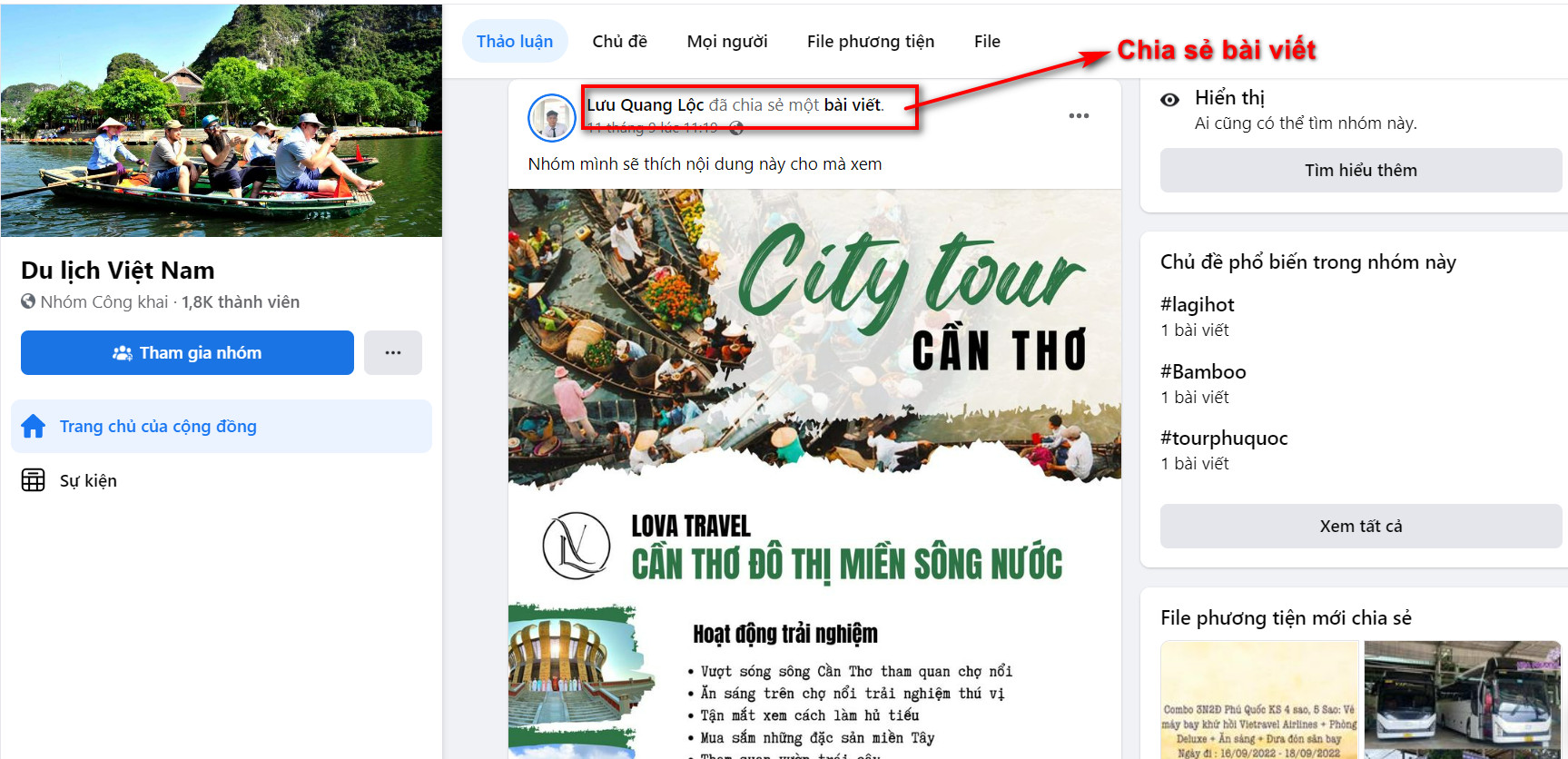The image size is (1568, 759).
Task: Open the City tour Cần Thơ image
Action: pyautogui.click(x=814, y=473)
